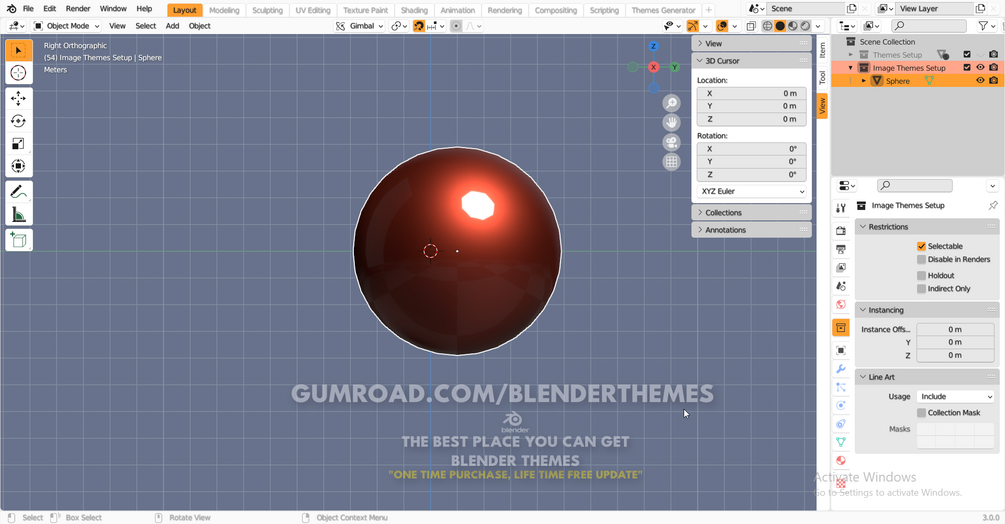
Task: Toggle the snapping magnet button
Action: [x=419, y=26]
